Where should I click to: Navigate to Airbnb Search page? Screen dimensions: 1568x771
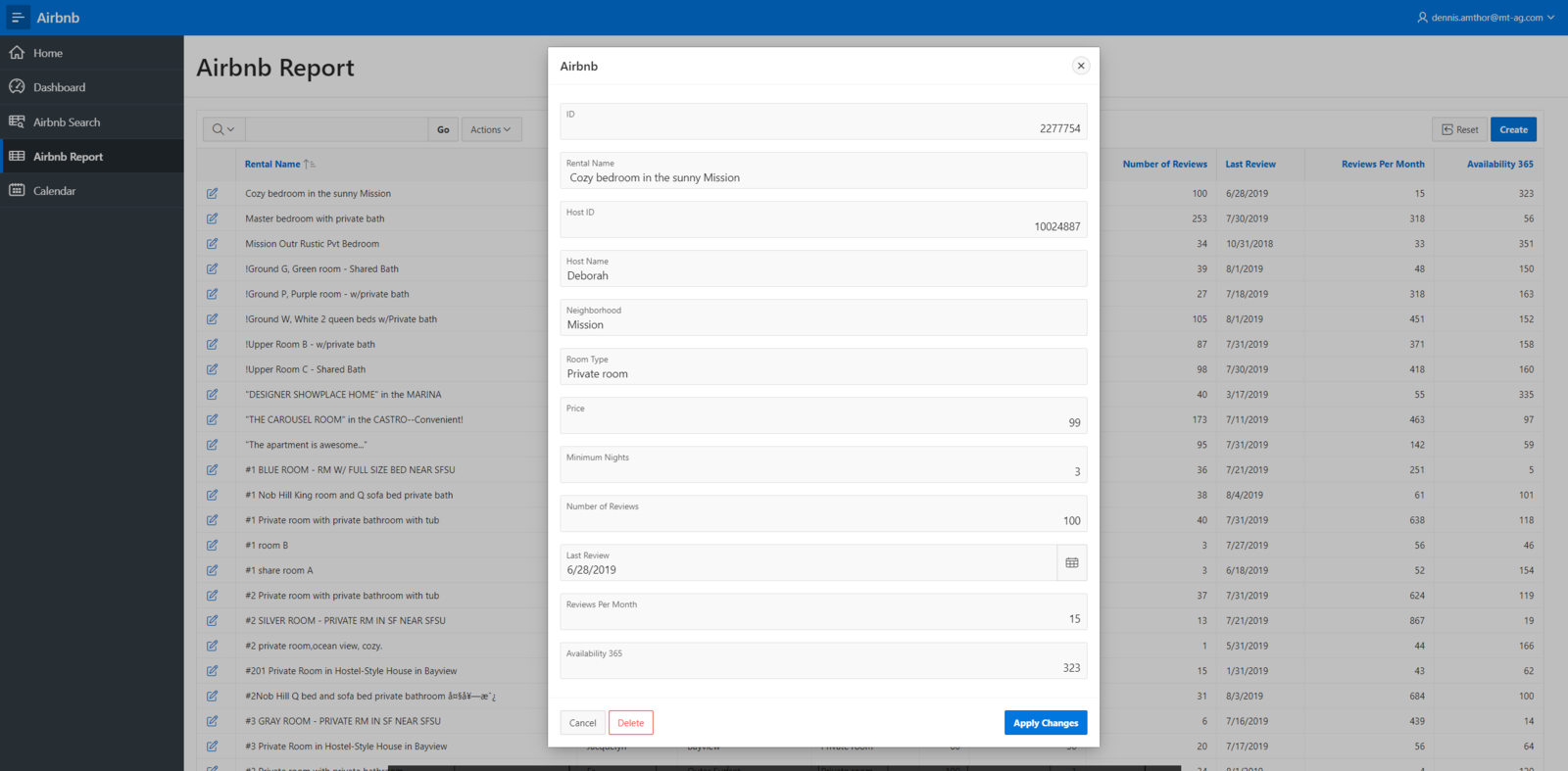(x=67, y=122)
